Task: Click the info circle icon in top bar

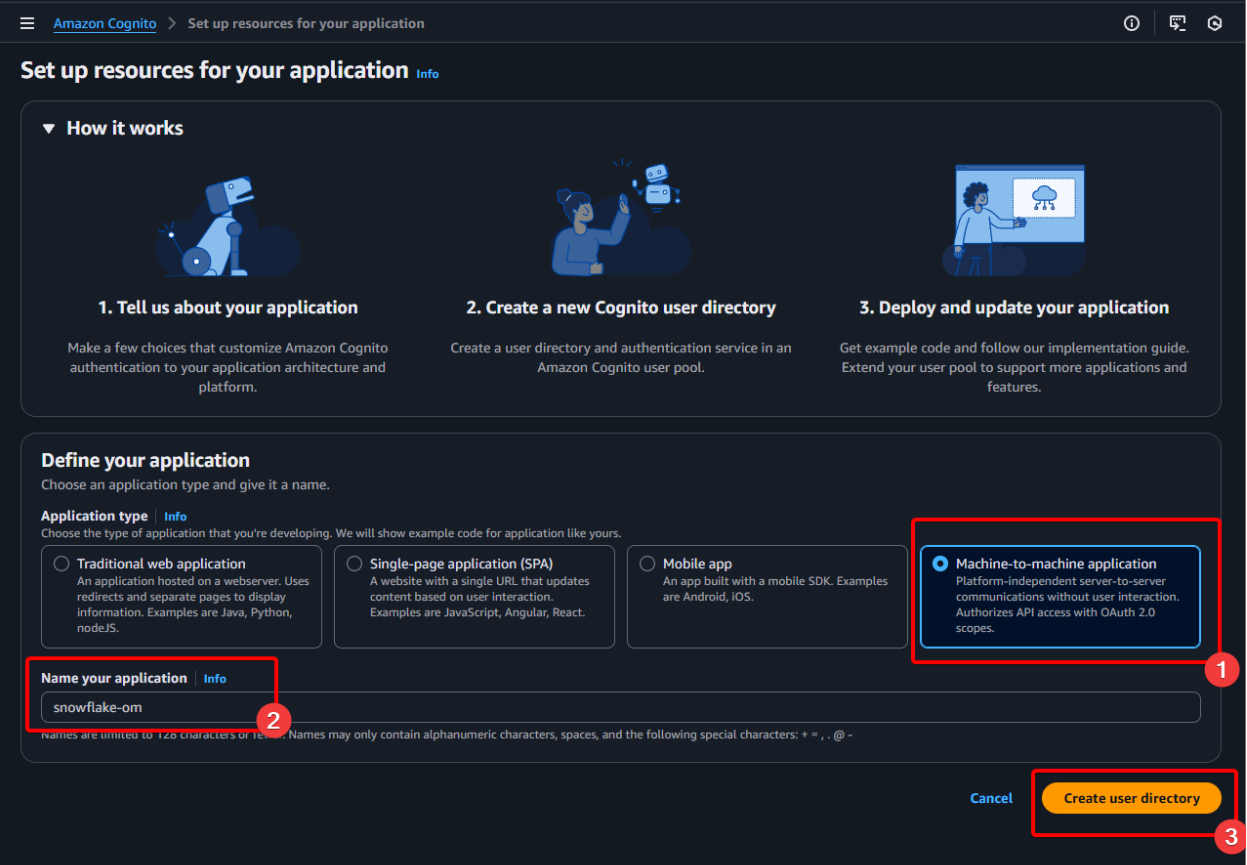Action: point(1131,23)
